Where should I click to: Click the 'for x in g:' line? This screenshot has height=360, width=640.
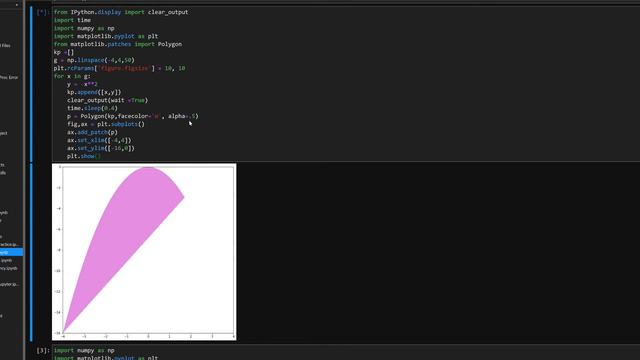click(x=72, y=76)
